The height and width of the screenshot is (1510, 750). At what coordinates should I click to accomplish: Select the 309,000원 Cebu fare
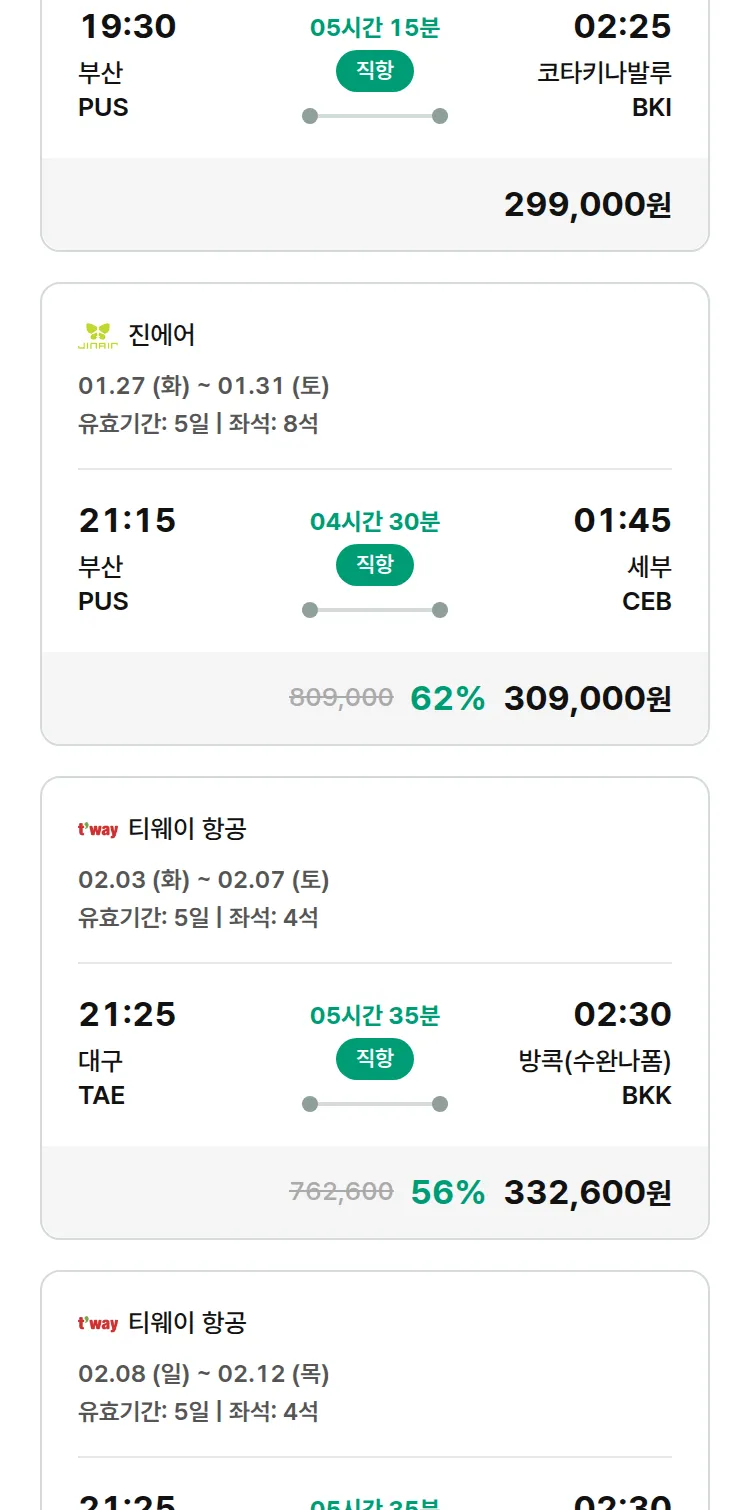[587, 698]
